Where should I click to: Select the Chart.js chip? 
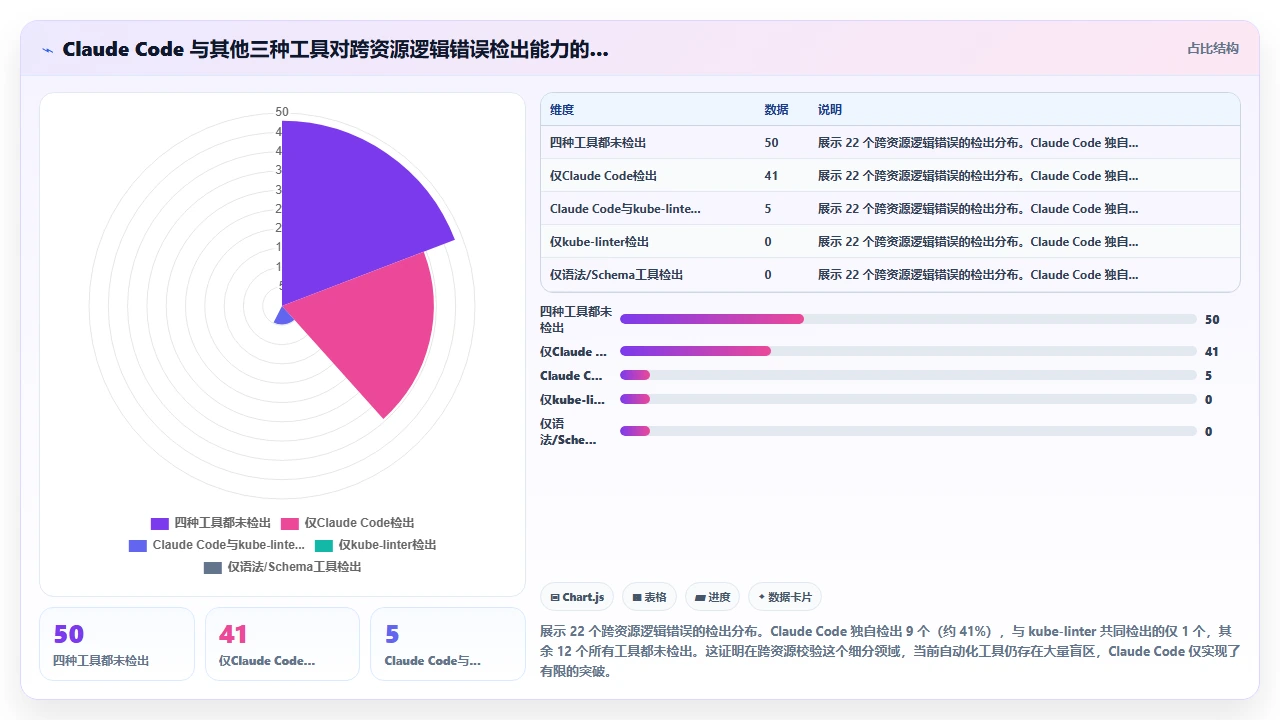click(x=577, y=597)
